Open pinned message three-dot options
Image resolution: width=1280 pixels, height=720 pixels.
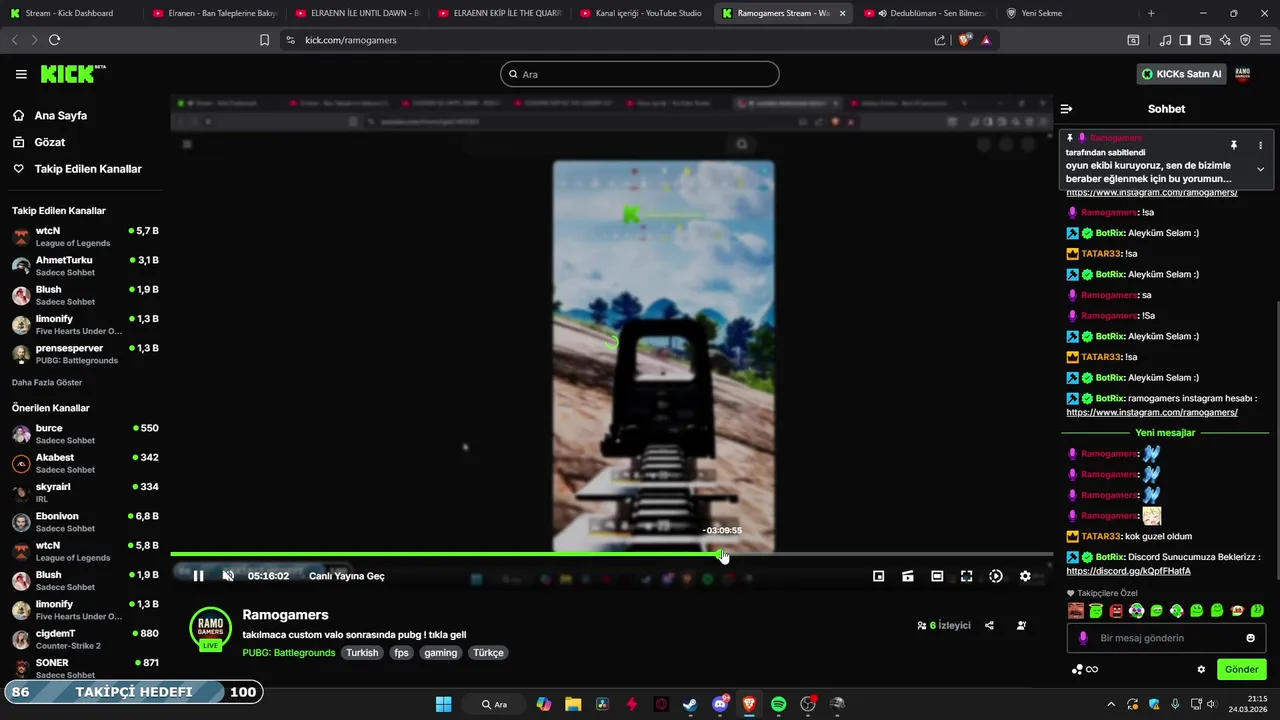(1260, 145)
